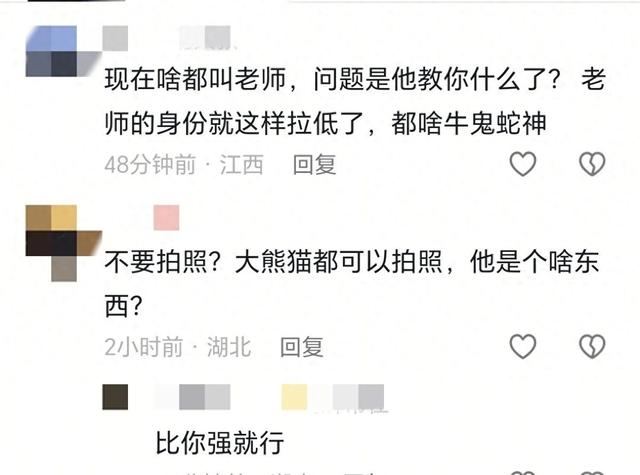This screenshot has width=640, height=475.
Task: Like the 比你强就行 reply at the bottom
Action: point(523,473)
